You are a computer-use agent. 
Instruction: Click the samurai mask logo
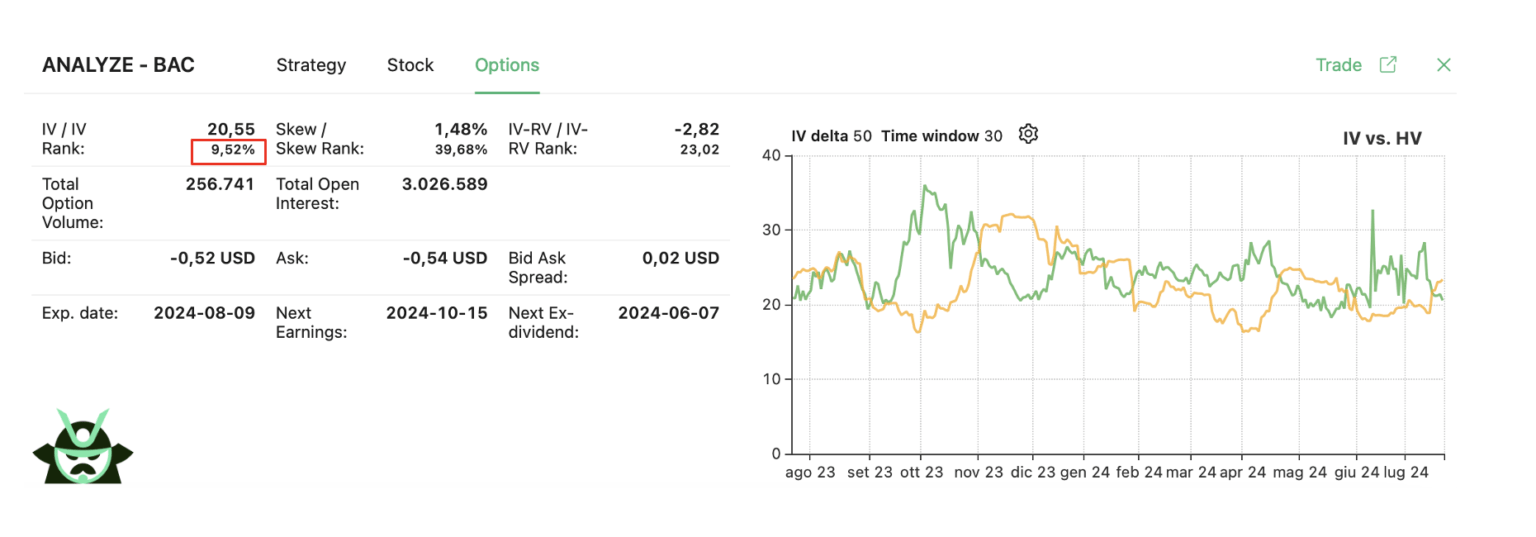82,447
